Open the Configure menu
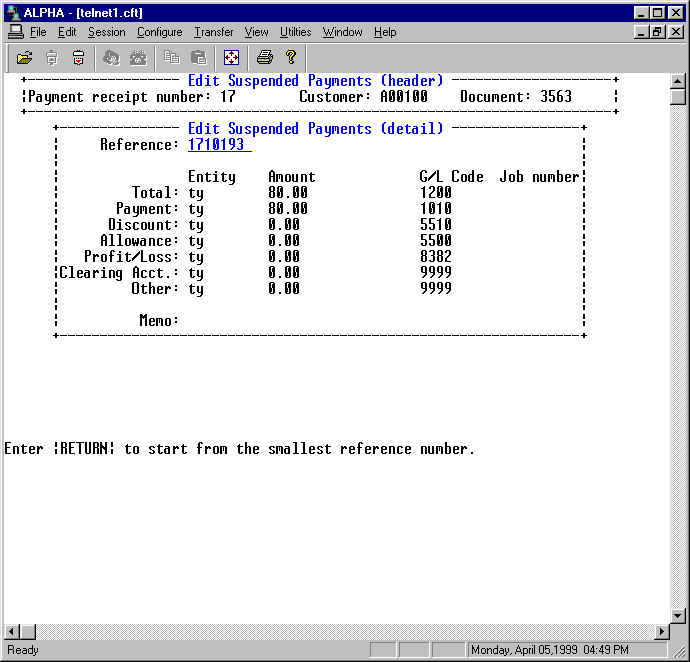 point(159,32)
